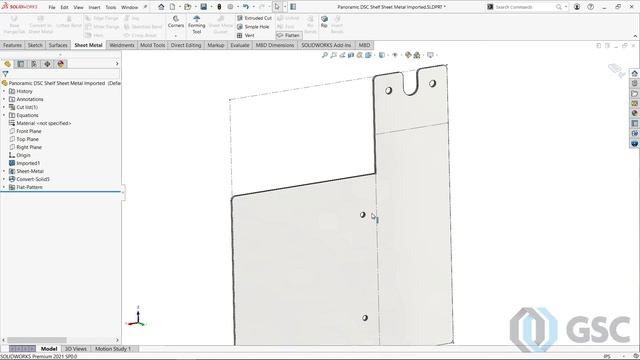
Task: Open the DimXpertManager tab
Action: click(47, 64)
